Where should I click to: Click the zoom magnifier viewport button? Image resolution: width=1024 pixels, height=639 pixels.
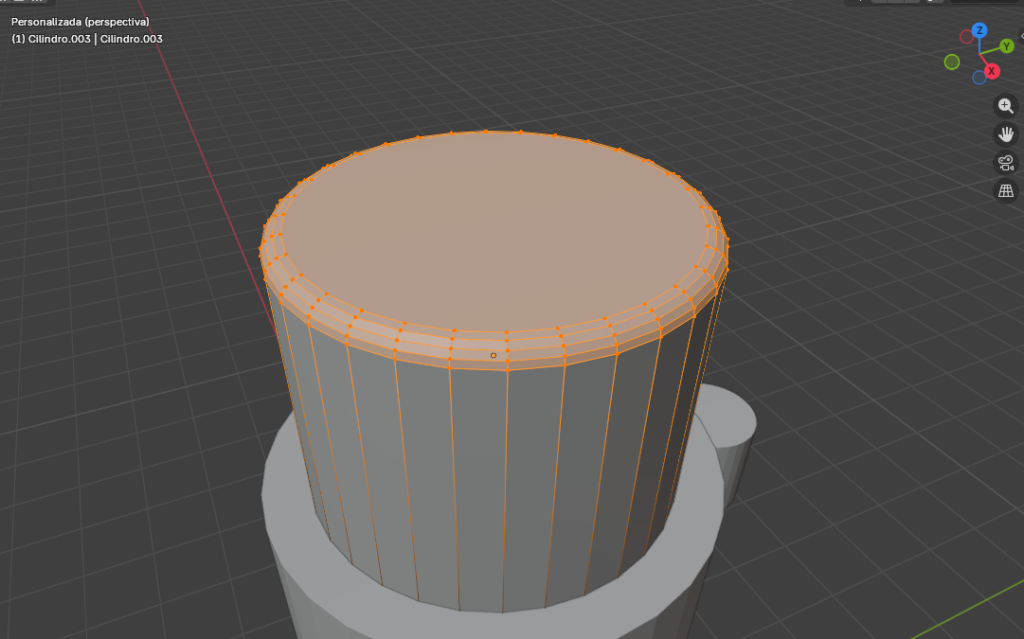[1006, 106]
